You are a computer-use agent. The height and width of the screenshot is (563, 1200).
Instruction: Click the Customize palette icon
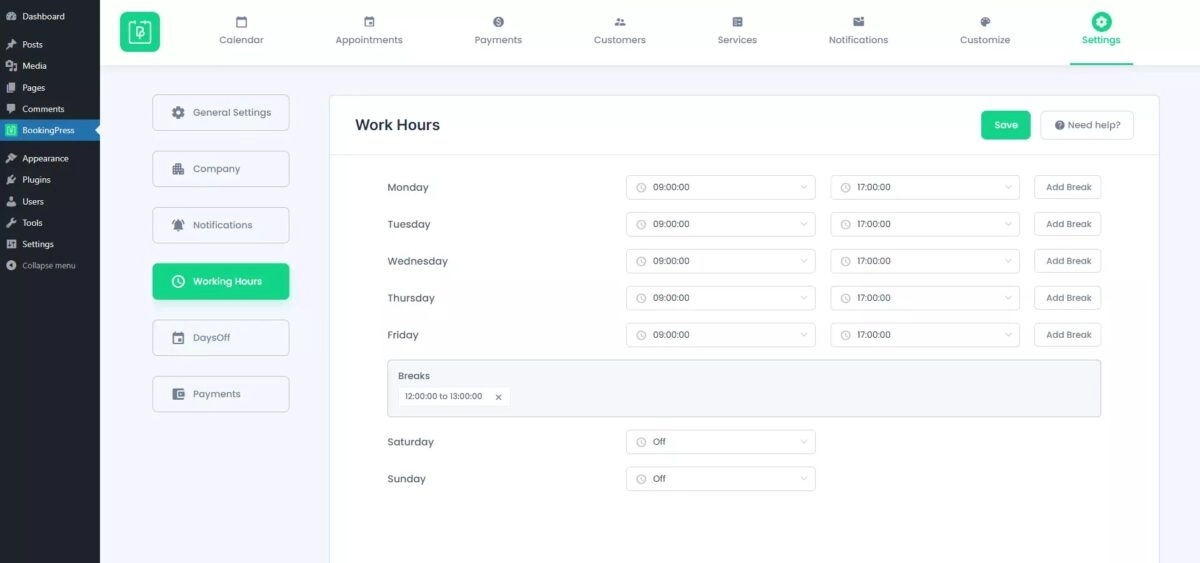(985, 22)
